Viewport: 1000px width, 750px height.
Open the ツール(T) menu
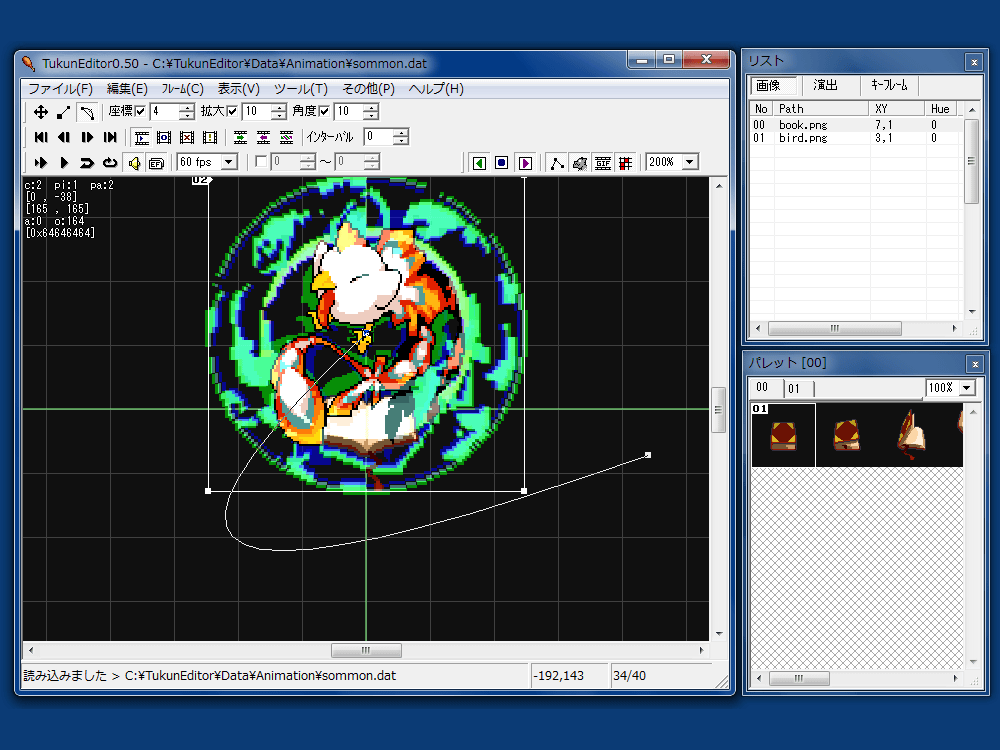click(x=300, y=89)
